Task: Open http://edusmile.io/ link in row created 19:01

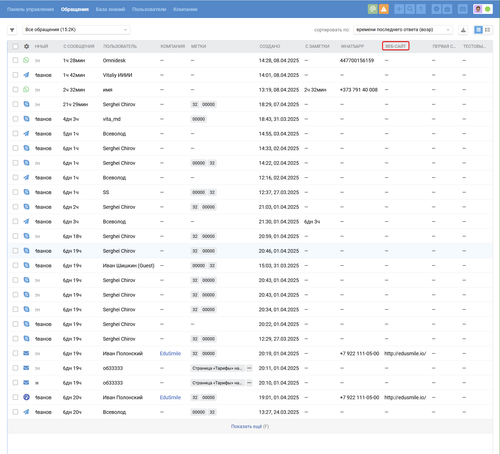Action: (x=405, y=397)
